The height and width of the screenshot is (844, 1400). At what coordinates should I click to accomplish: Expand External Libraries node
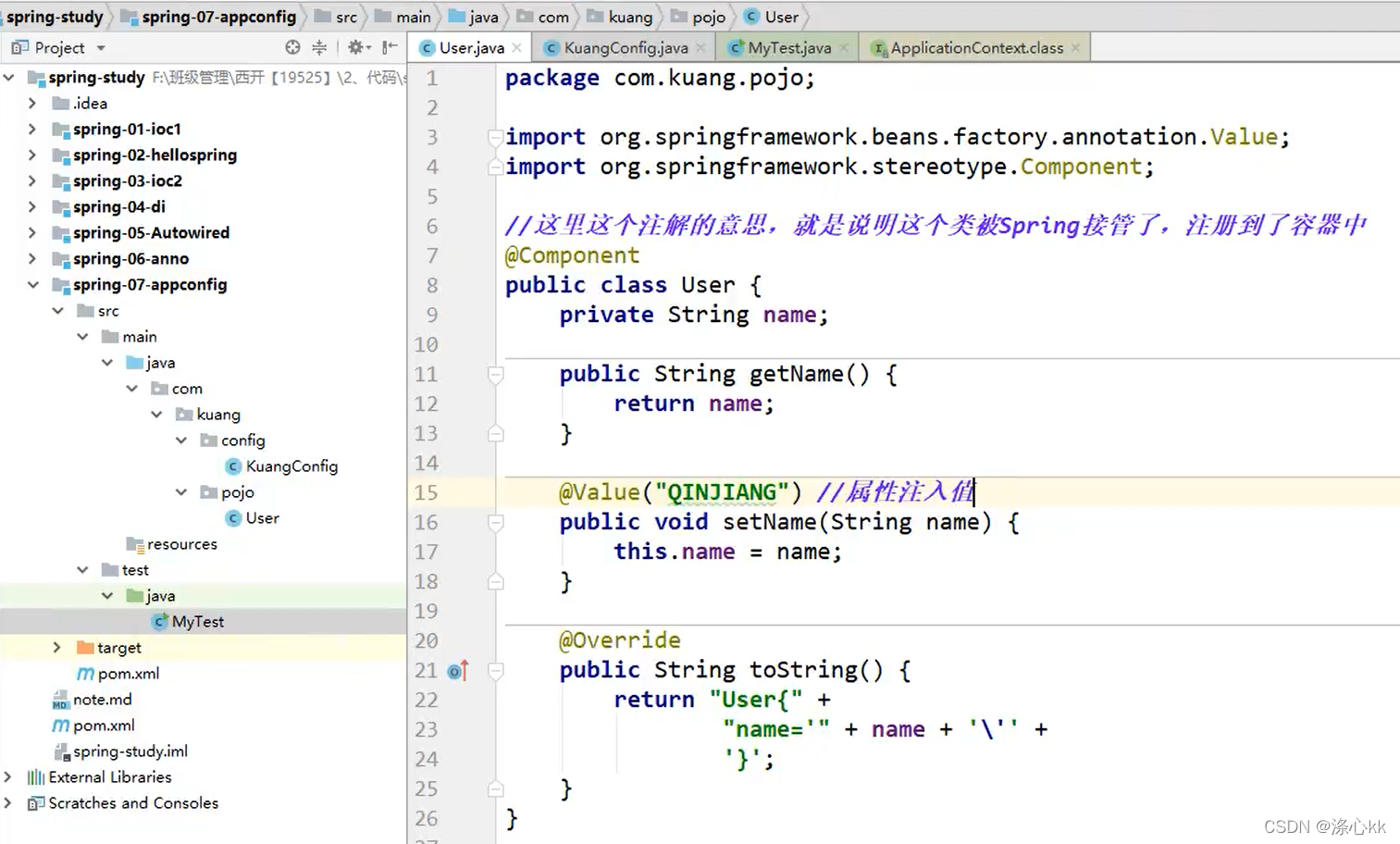(8, 777)
